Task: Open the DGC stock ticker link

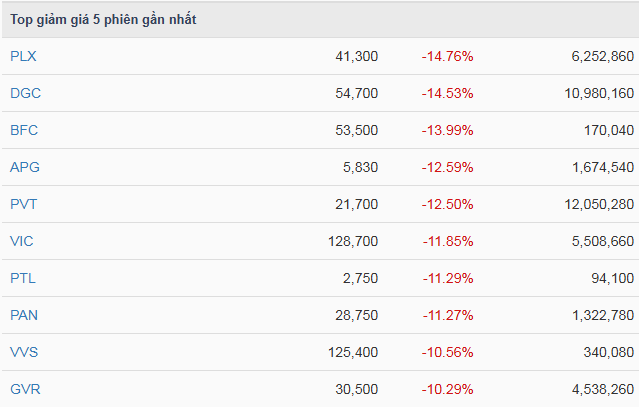Action: point(25,93)
